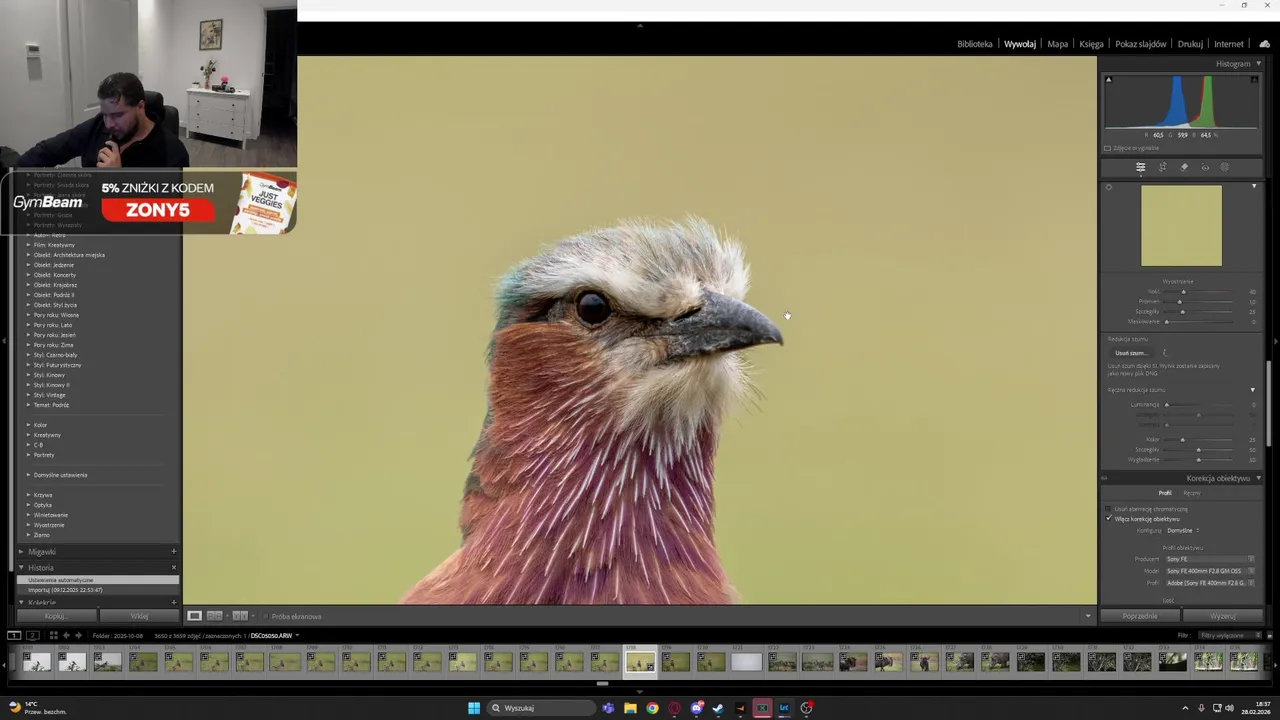Switch to Mapa module
The width and height of the screenshot is (1280, 720).
1058,44
